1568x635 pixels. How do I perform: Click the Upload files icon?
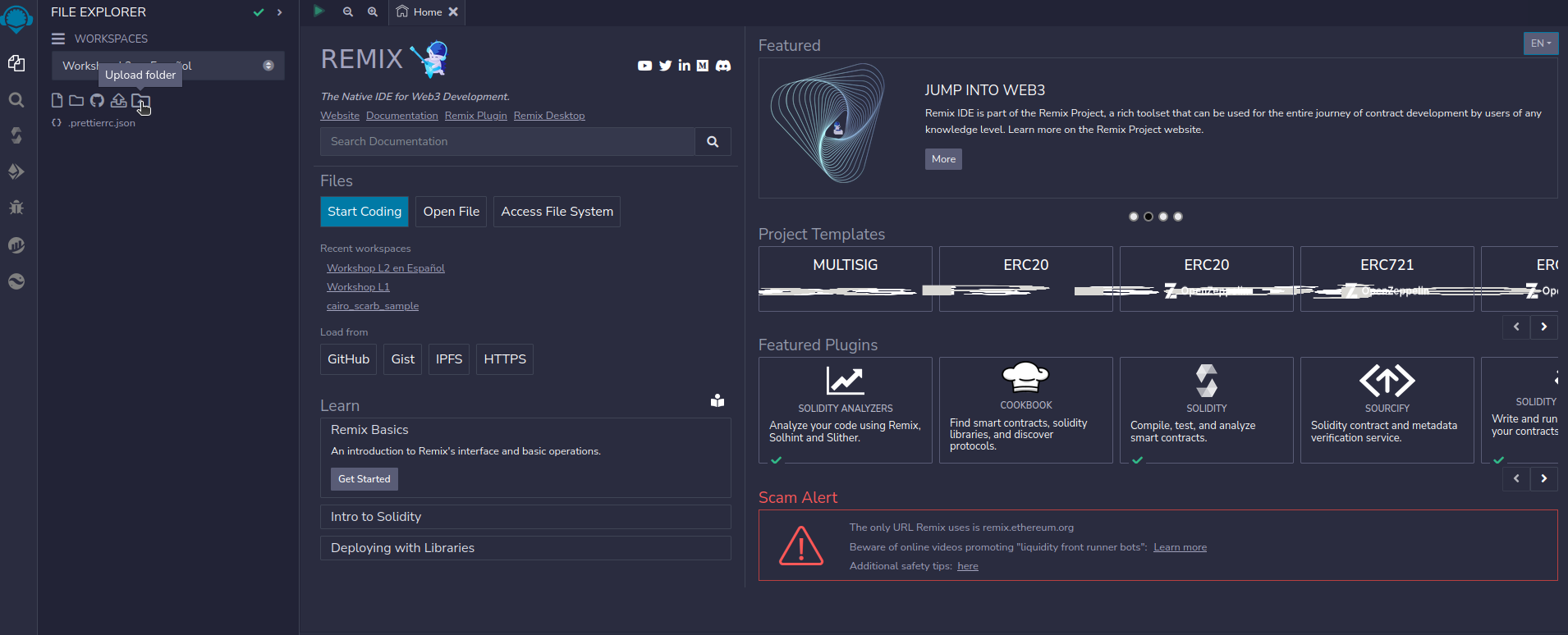119,100
